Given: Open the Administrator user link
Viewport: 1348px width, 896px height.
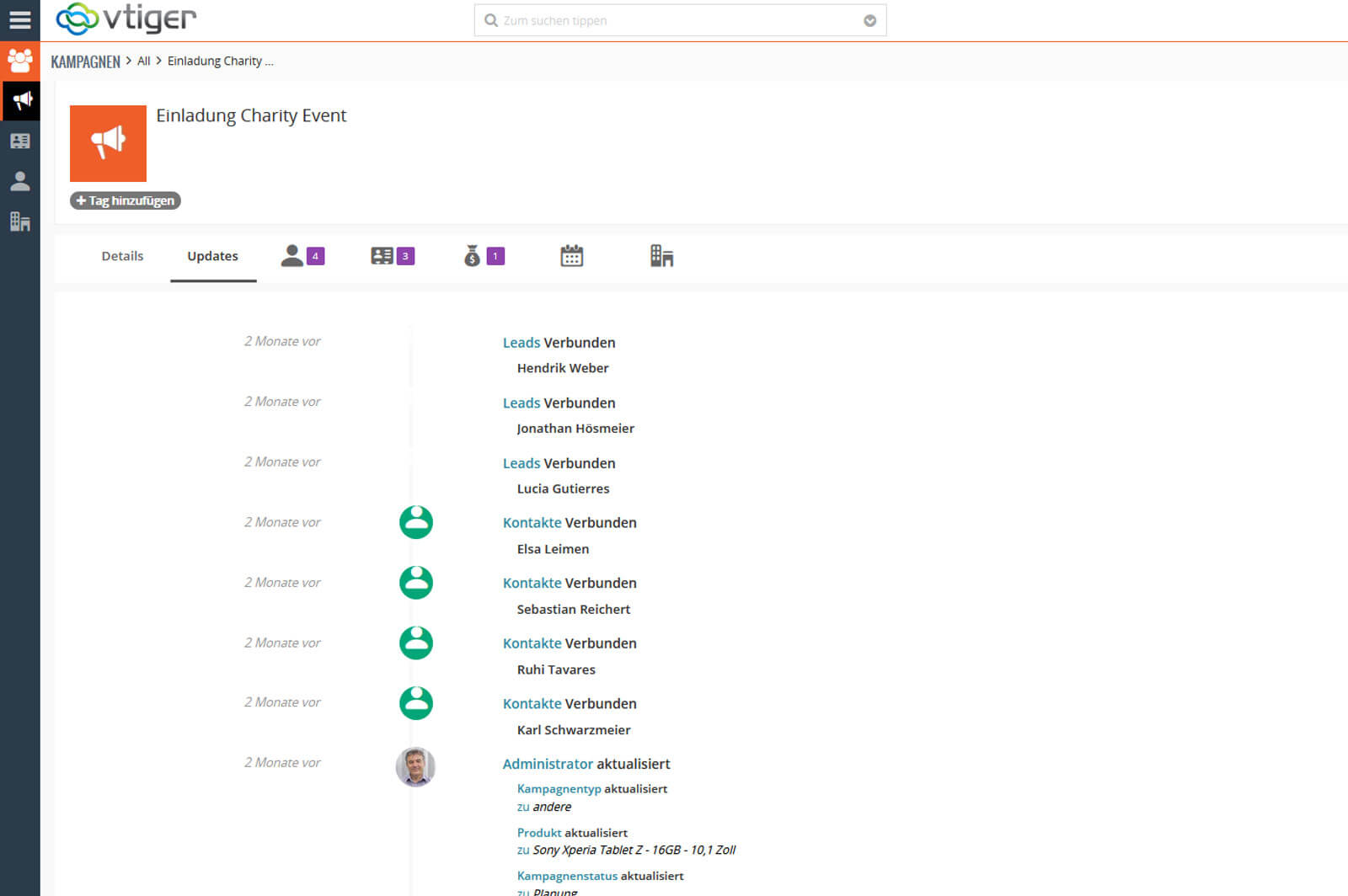Looking at the screenshot, I should point(548,764).
